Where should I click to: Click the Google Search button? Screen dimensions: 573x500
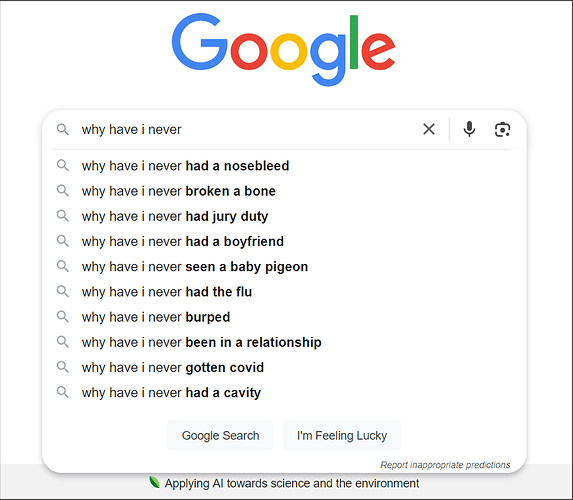click(x=220, y=435)
